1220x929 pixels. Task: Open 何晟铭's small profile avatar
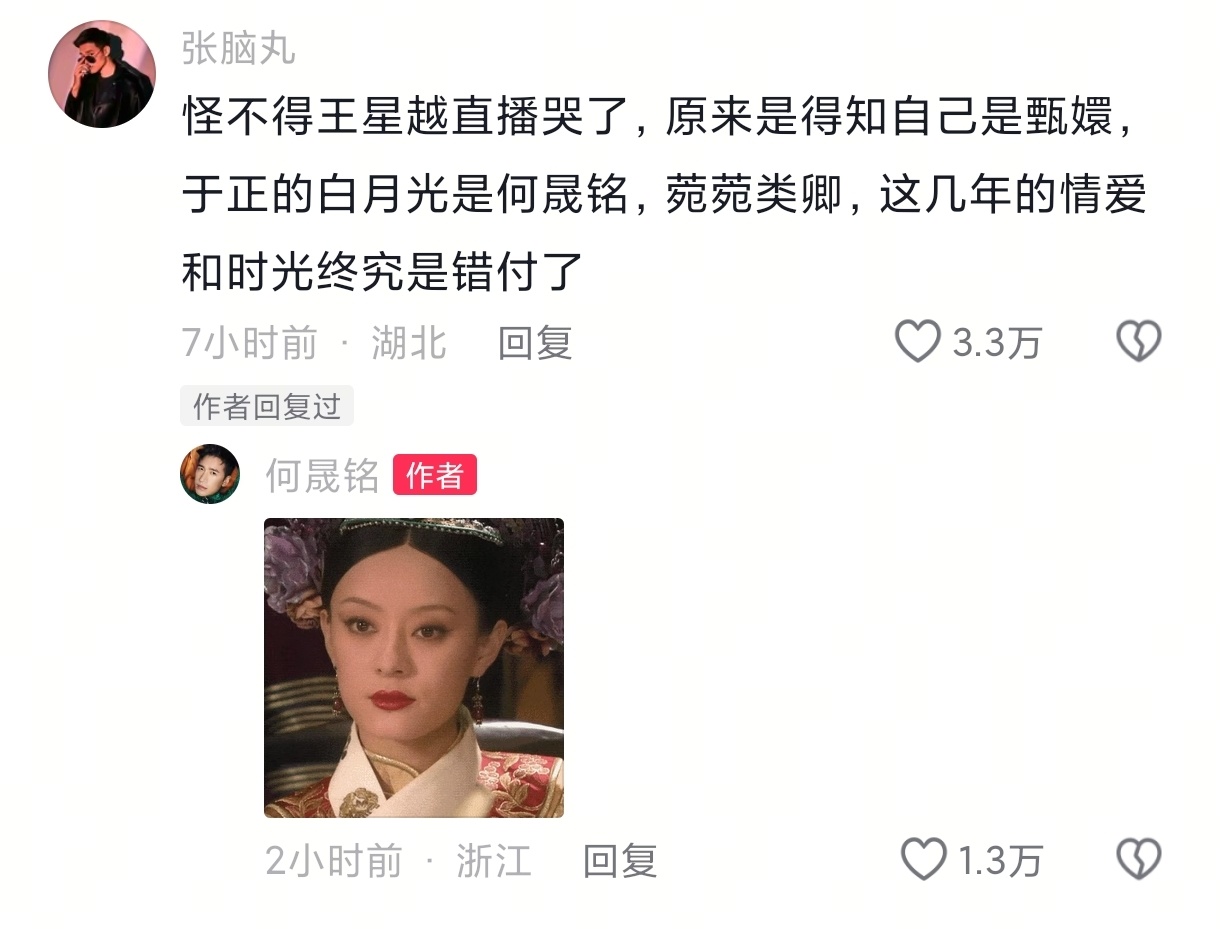click(x=210, y=474)
